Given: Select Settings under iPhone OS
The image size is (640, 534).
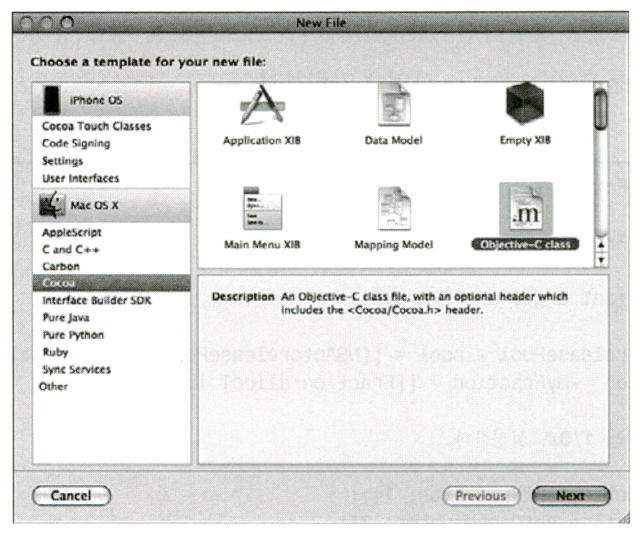Looking at the screenshot, I should coord(62,161).
